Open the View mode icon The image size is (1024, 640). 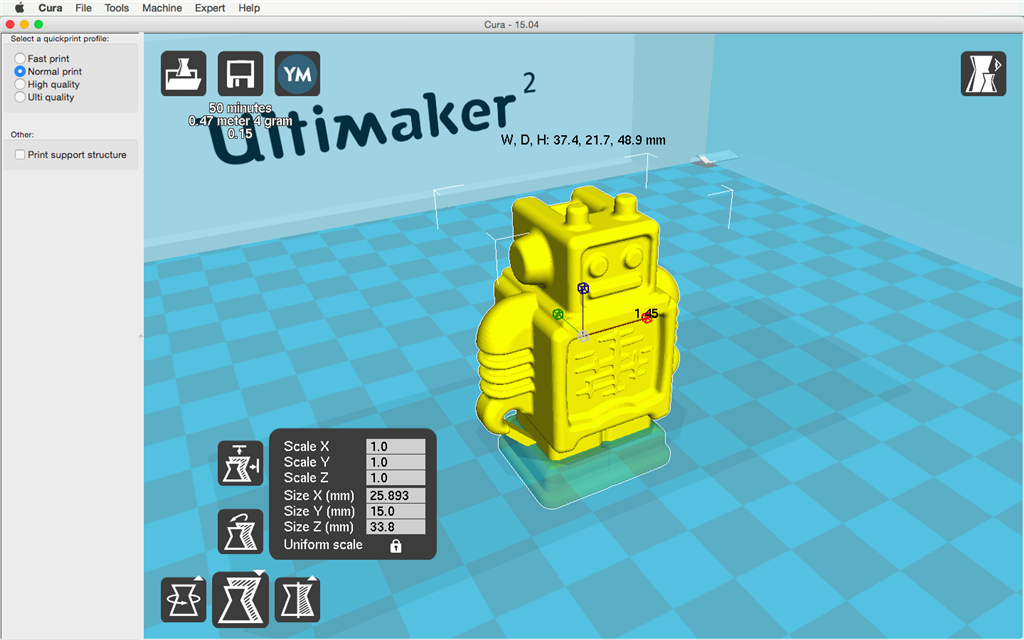tap(984, 74)
